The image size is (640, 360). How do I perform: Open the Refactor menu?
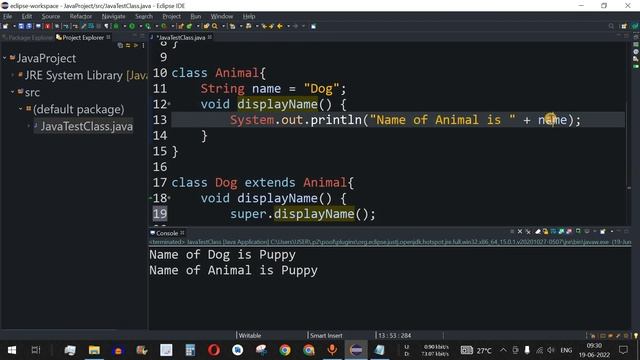pos(80,16)
